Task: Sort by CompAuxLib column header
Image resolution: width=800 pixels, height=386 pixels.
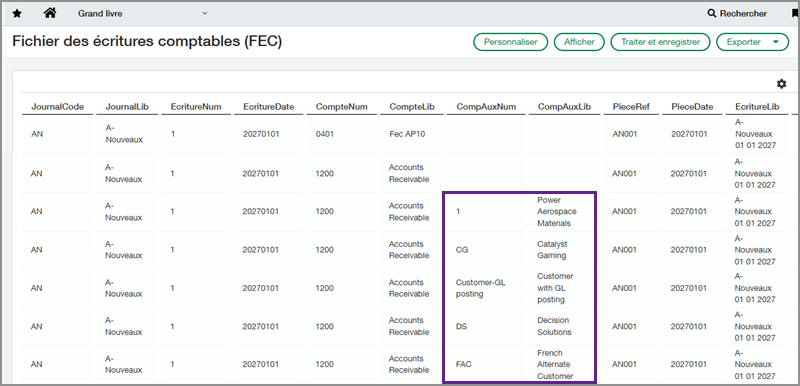Action: tap(564, 107)
